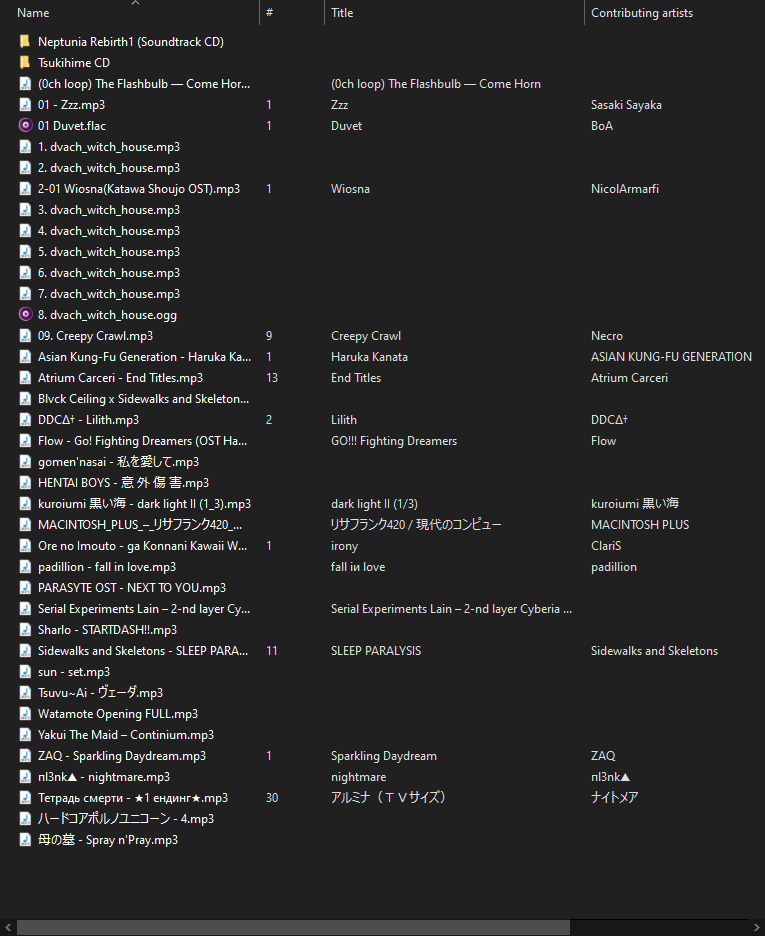Click the Duvet title cell
This screenshot has height=936, width=765.
coord(346,126)
